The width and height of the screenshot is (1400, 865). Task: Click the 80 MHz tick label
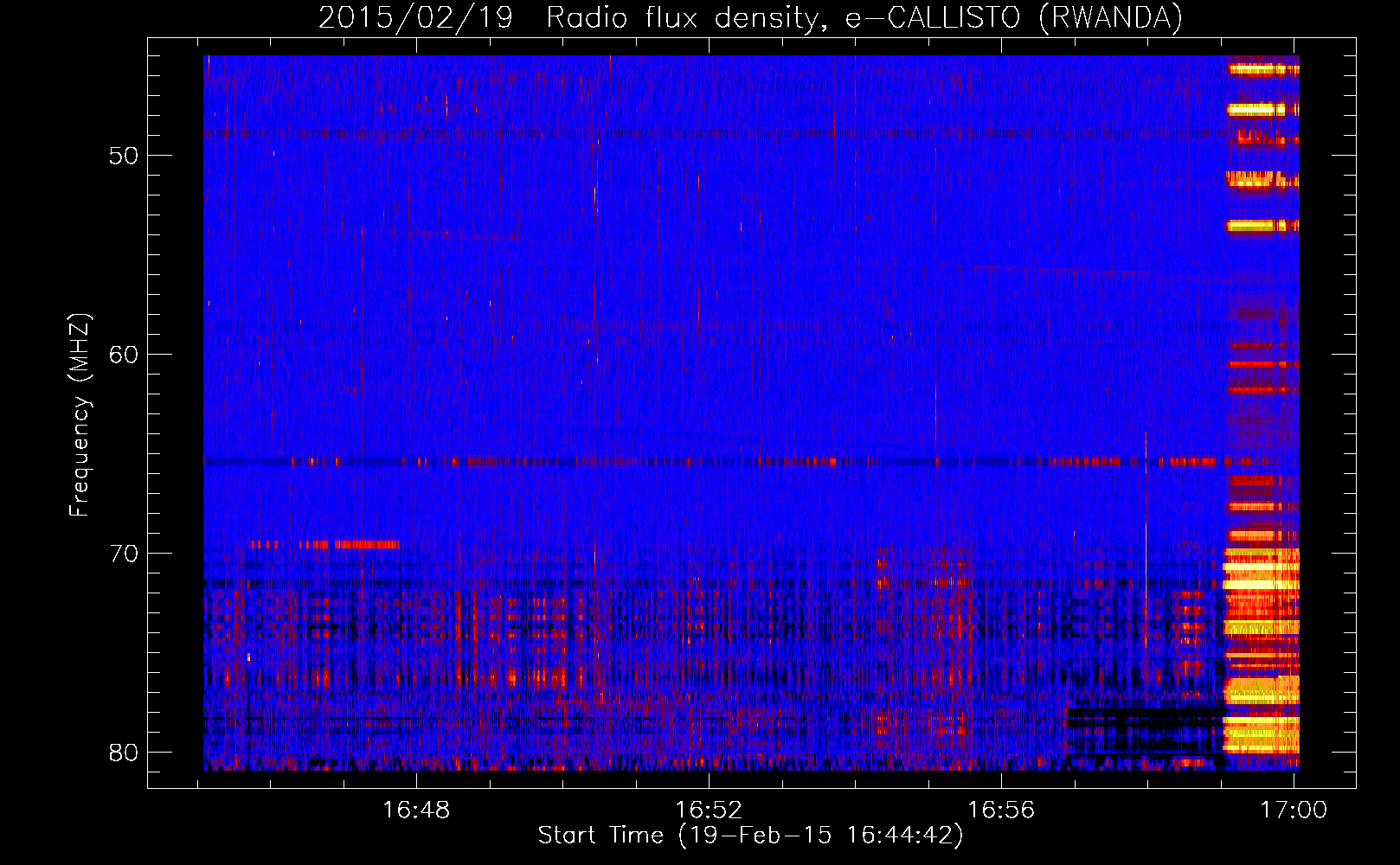tap(124, 753)
